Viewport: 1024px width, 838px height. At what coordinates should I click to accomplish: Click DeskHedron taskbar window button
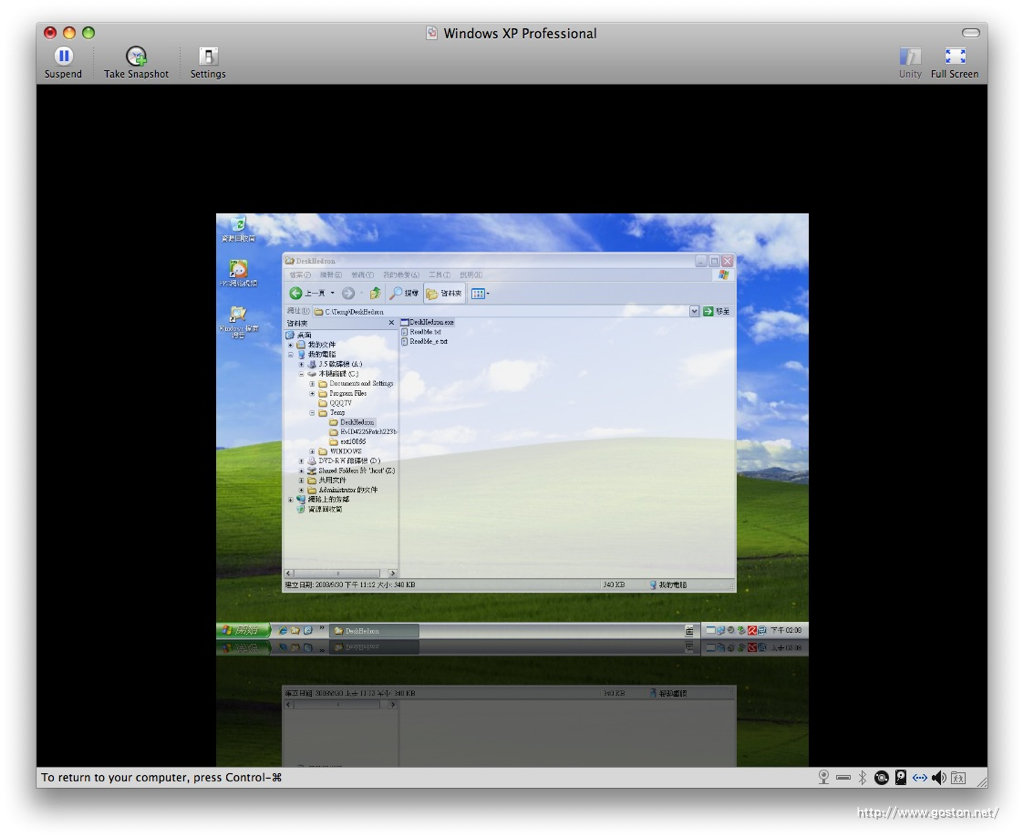374,631
